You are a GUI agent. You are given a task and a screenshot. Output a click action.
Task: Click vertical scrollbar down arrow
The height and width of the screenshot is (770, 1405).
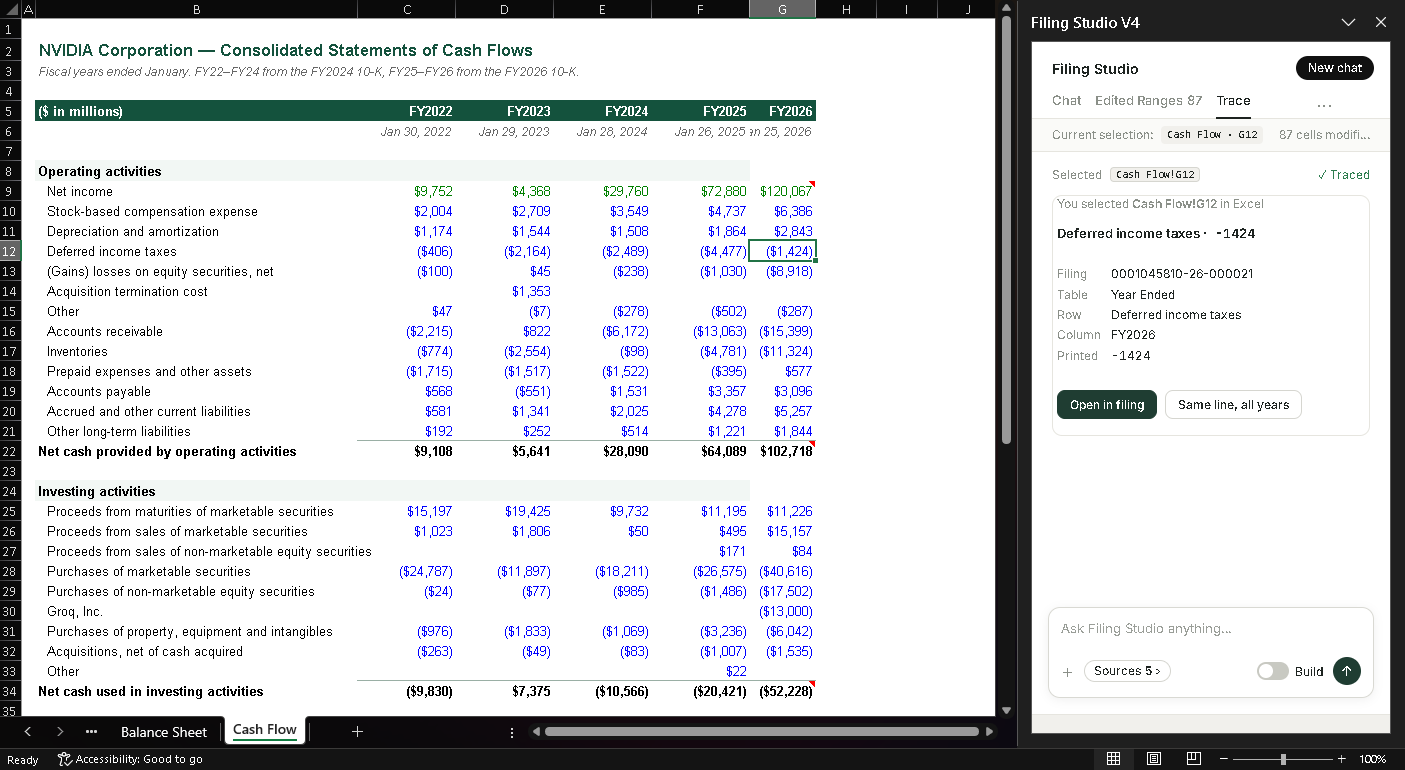coord(1006,710)
